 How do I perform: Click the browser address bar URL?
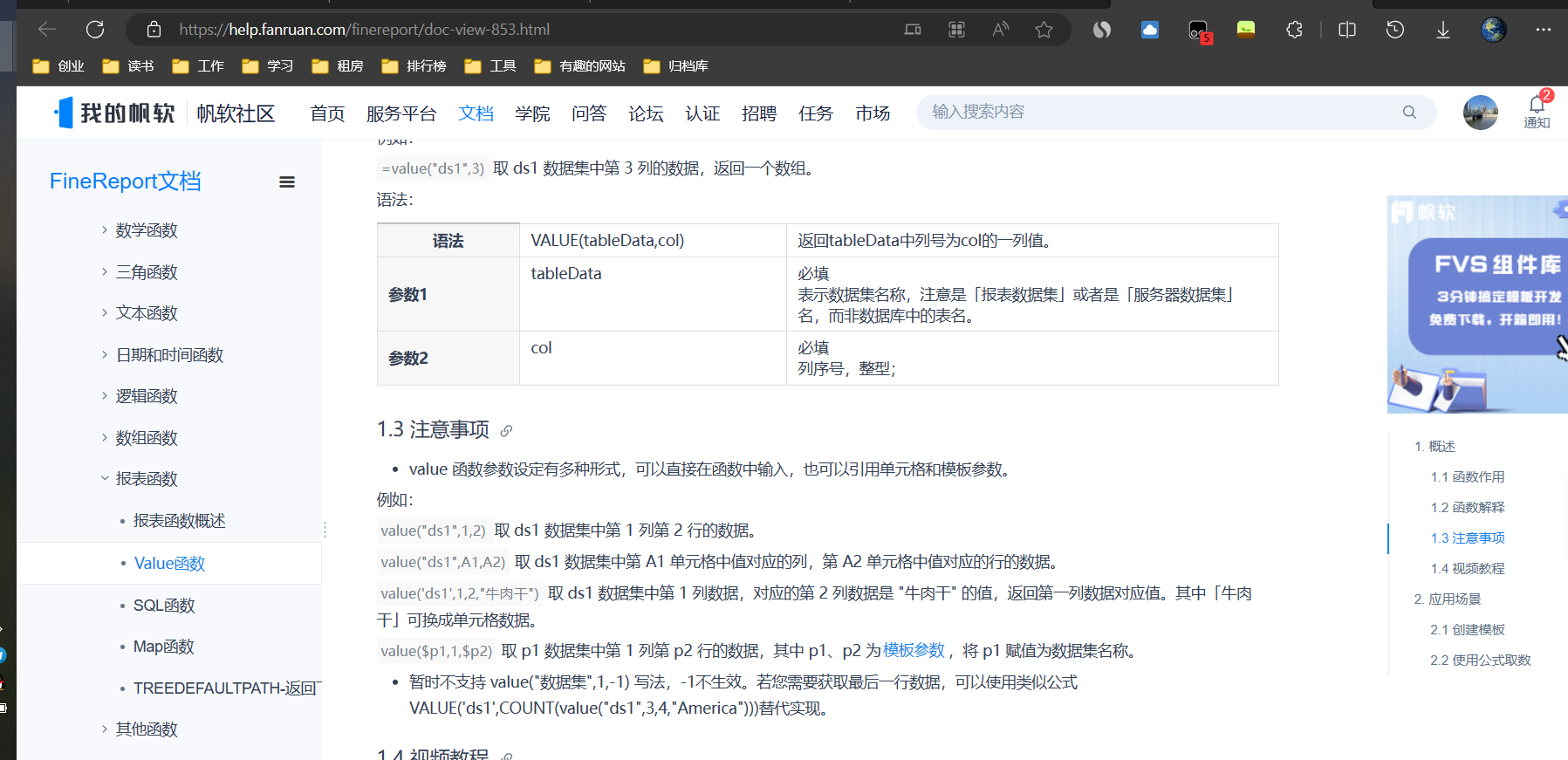point(365,30)
